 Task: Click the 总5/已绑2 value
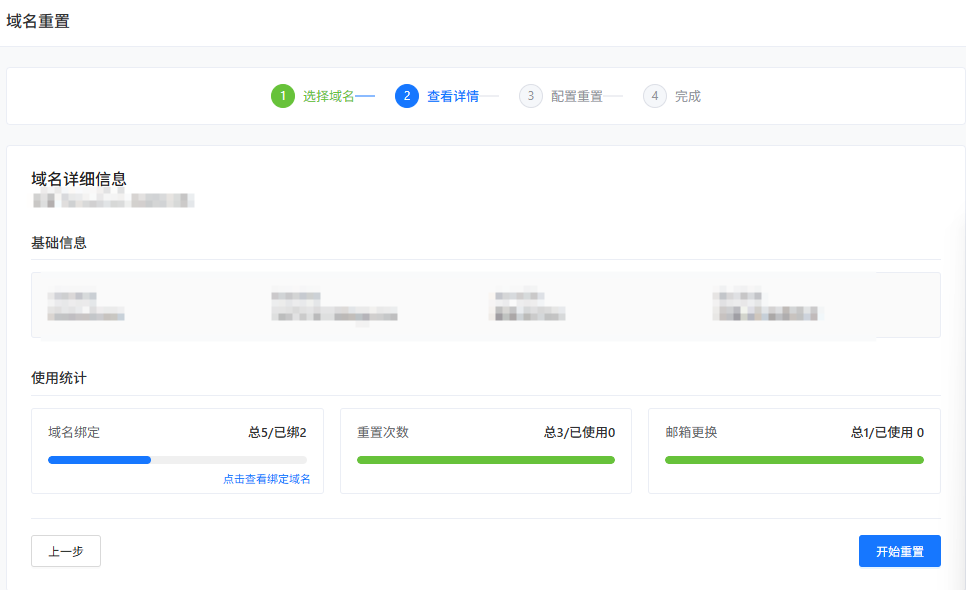click(x=277, y=432)
